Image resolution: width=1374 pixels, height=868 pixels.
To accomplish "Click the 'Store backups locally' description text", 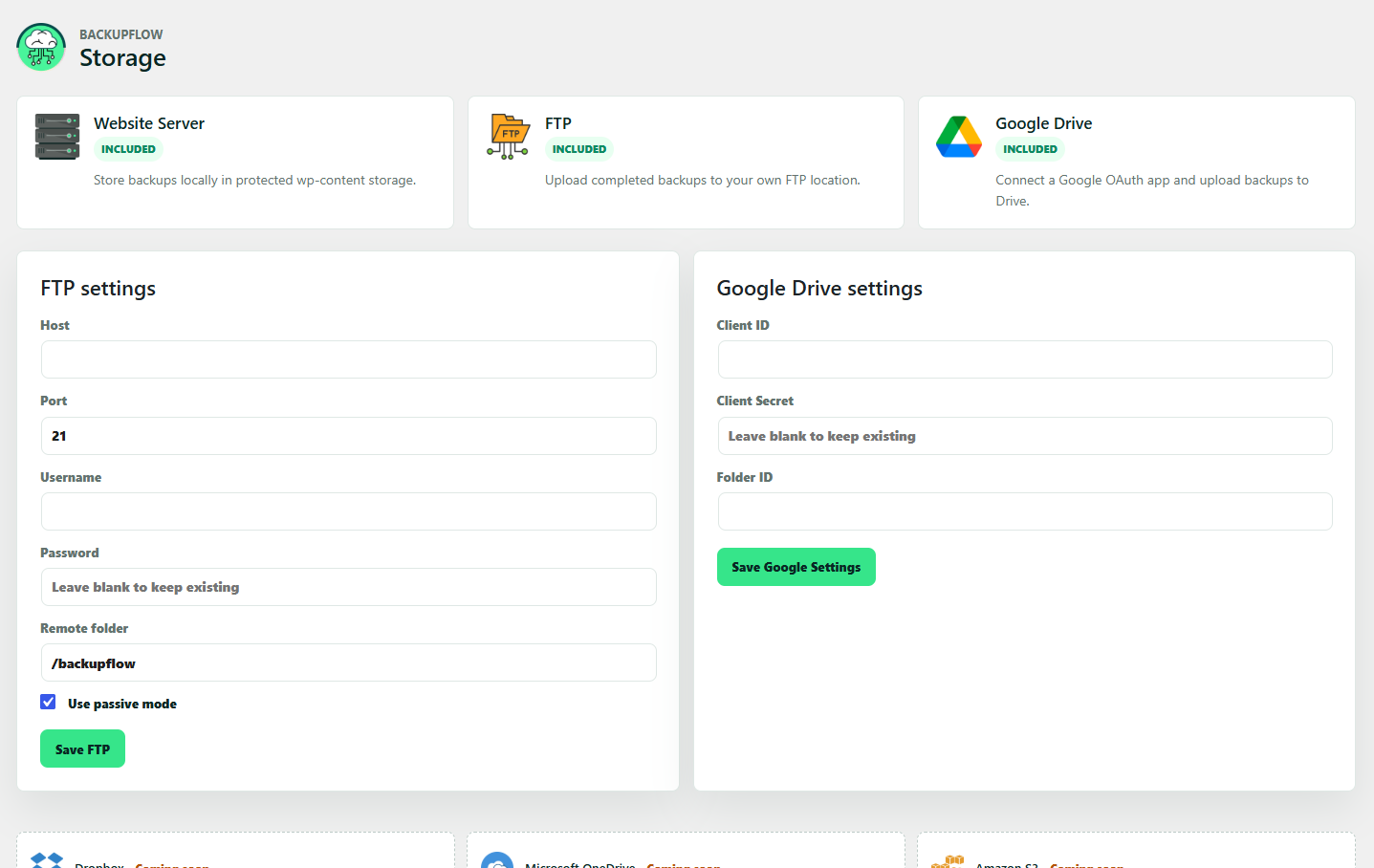I will click(254, 180).
